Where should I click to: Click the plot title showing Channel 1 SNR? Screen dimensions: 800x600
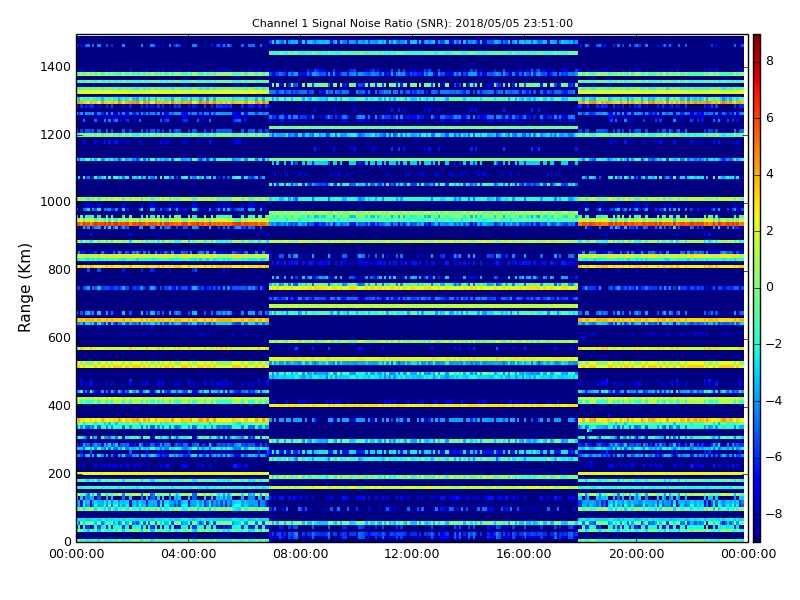tap(412, 23)
